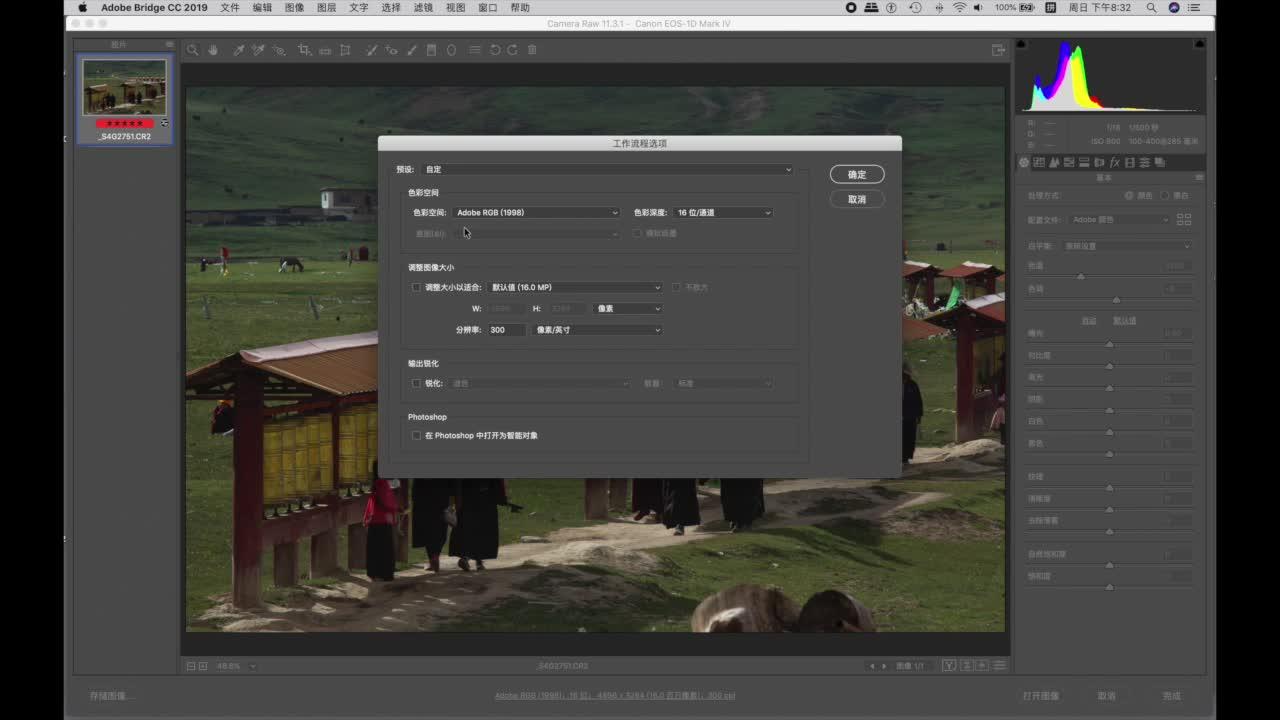Pick the White Balance eyedropper tool
The image size is (1280, 720).
click(x=239, y=50)
